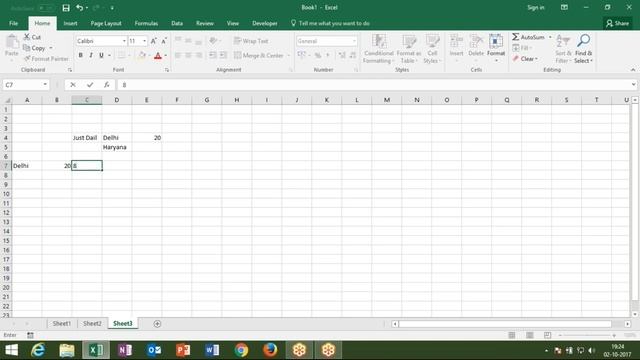Toggle bold formatting
Viewport: 640px width, 360px height.
pyautogui.click(x=80, y=55)
